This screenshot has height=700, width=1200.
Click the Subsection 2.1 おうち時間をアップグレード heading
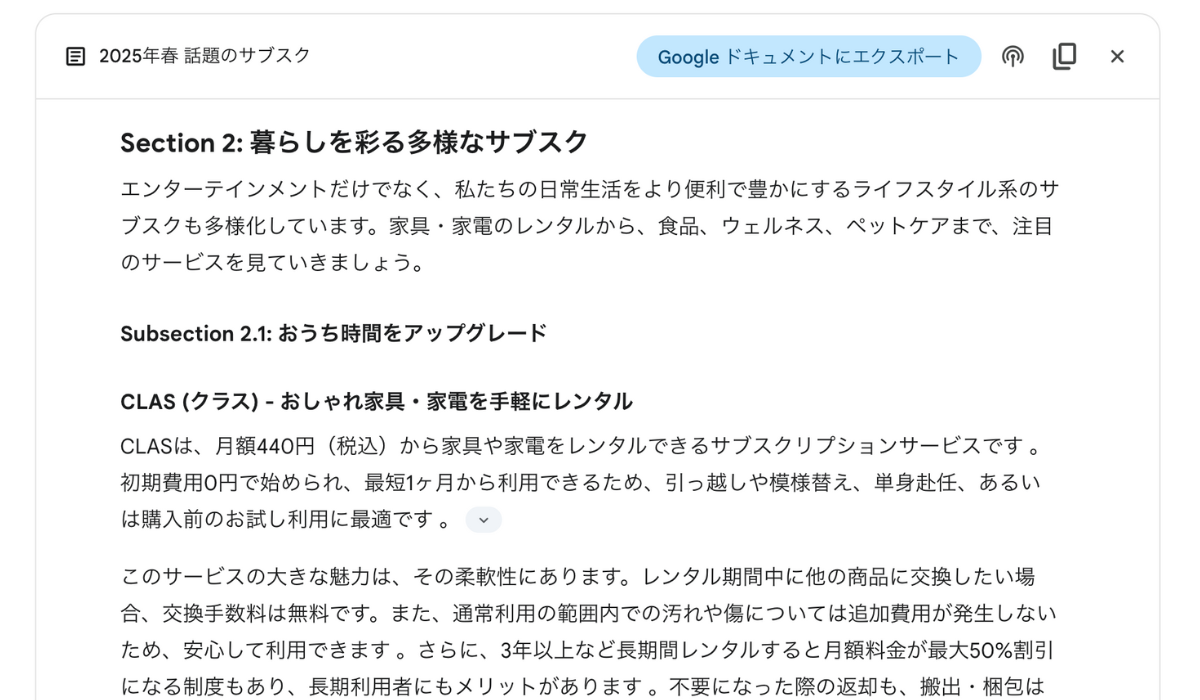333,333
